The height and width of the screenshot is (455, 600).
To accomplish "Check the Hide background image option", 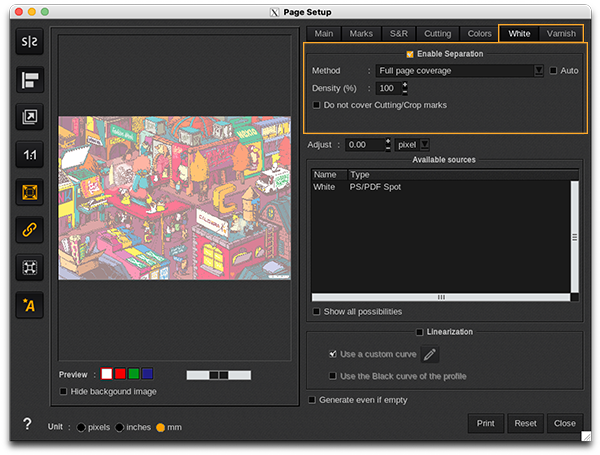I will click(65, 391).
